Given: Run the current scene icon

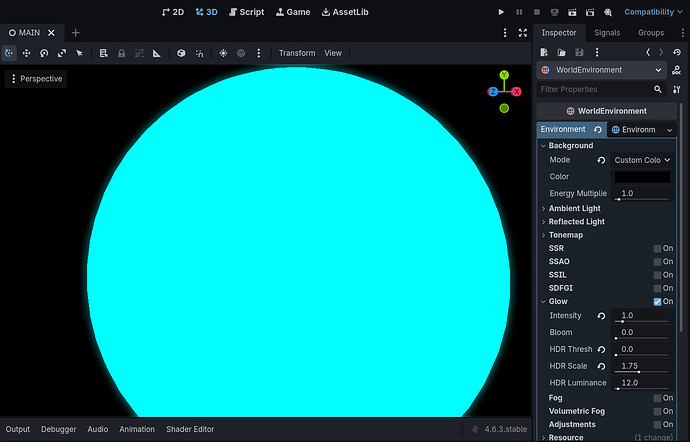Looking at the screenshot, I should point(572,12).
